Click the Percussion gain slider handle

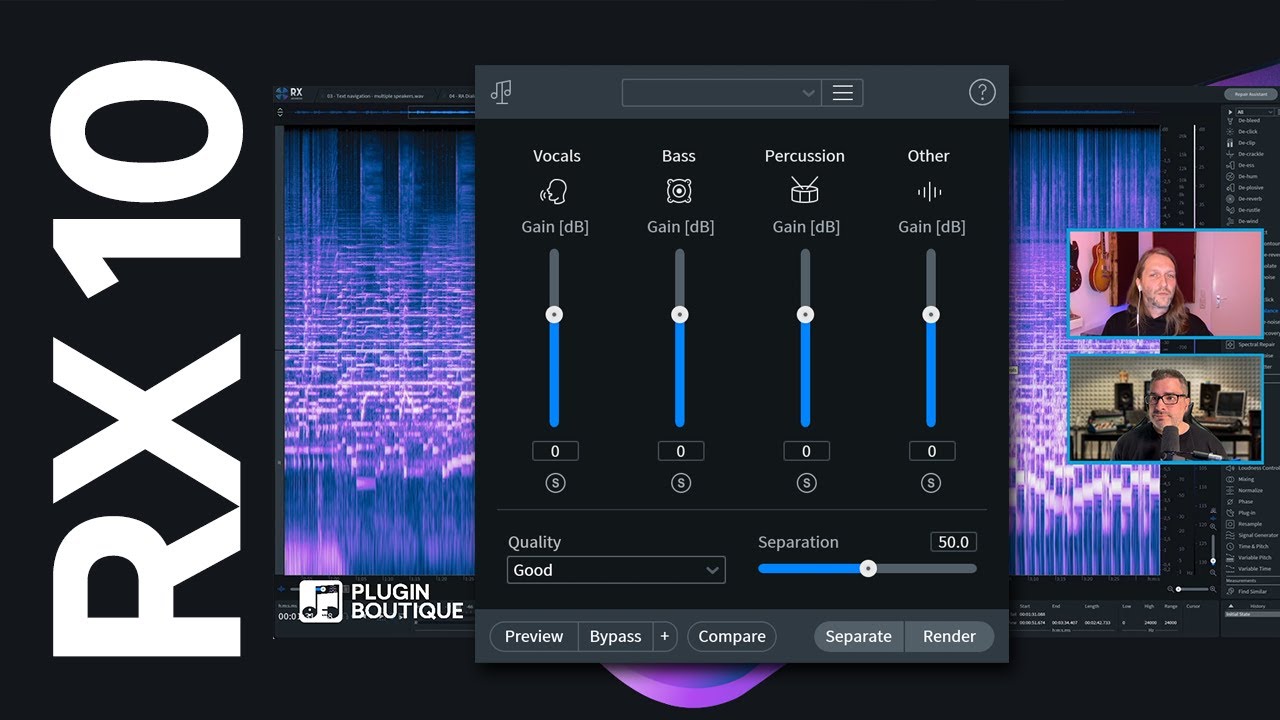[805, 314]
